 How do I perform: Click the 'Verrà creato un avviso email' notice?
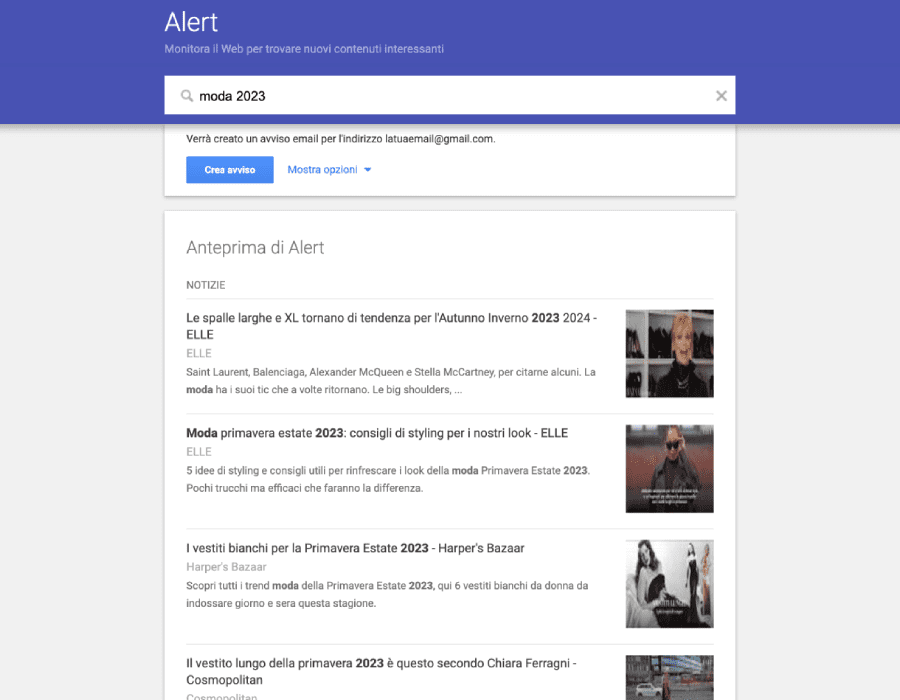340,139
